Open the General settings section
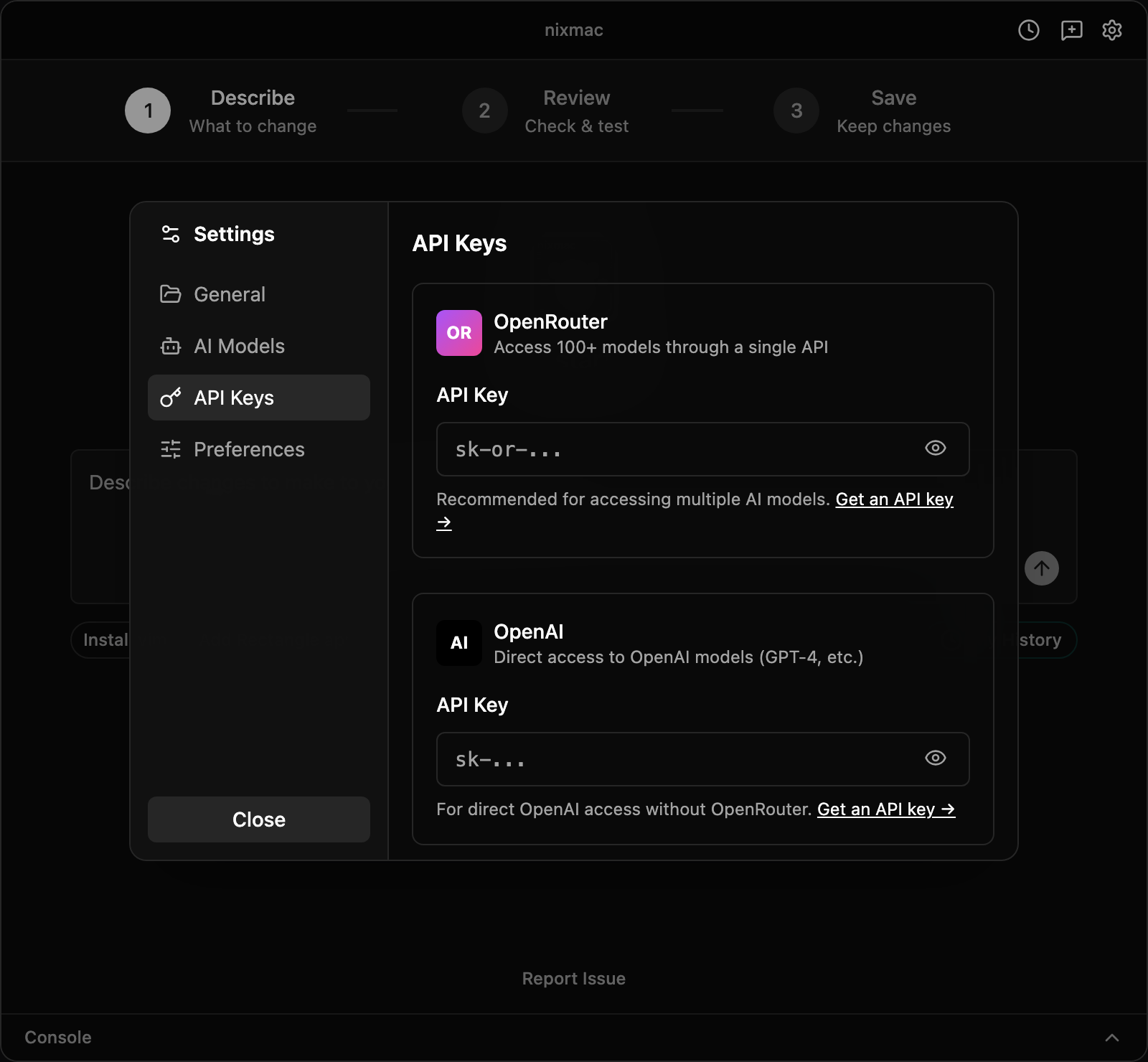 [x=259, y=294]
